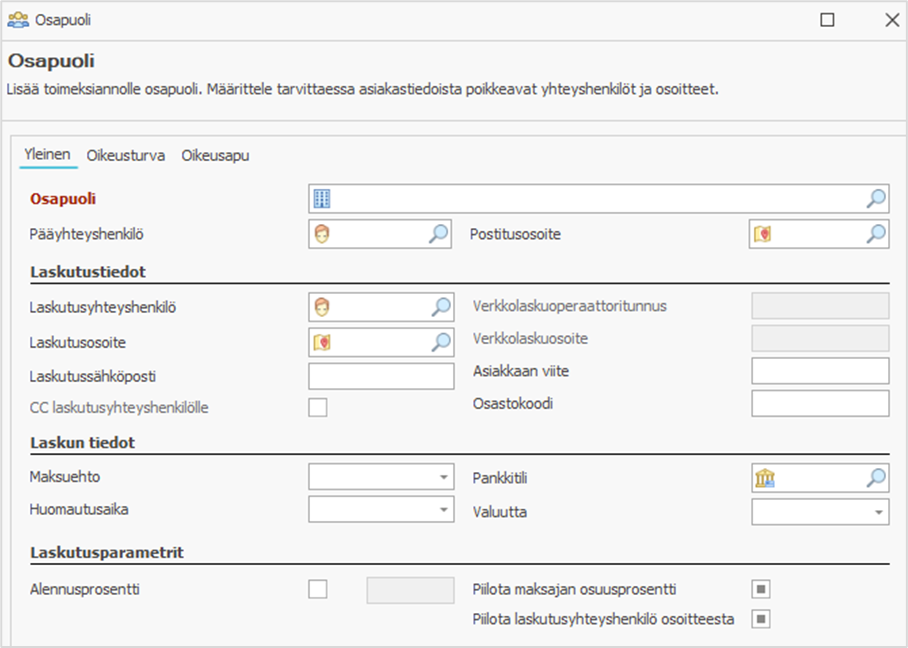Enable CC laskutusyhteyshenkilölle checkbox
Image resolution: width=908 pixels, height=648 pixels.
coord(318,407)
